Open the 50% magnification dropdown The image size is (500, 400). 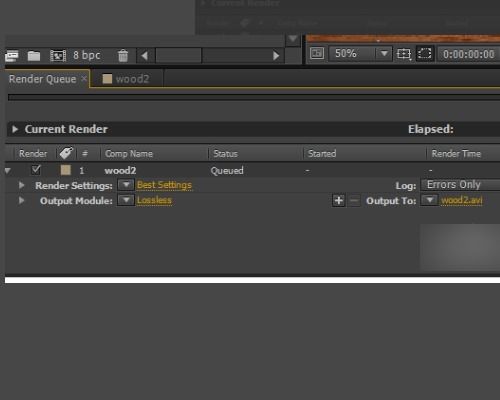(x=360, y=54)
